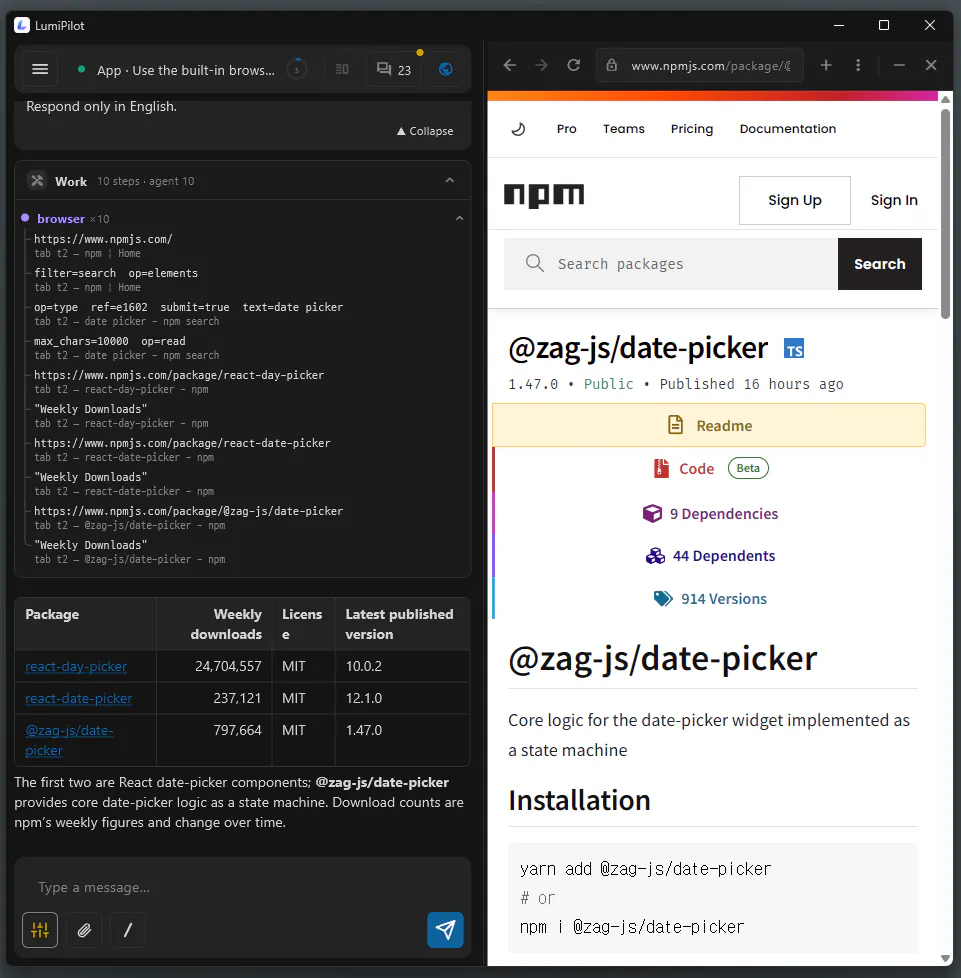Open npm Documentation link
Screen dimensions: 961x978
788,129
